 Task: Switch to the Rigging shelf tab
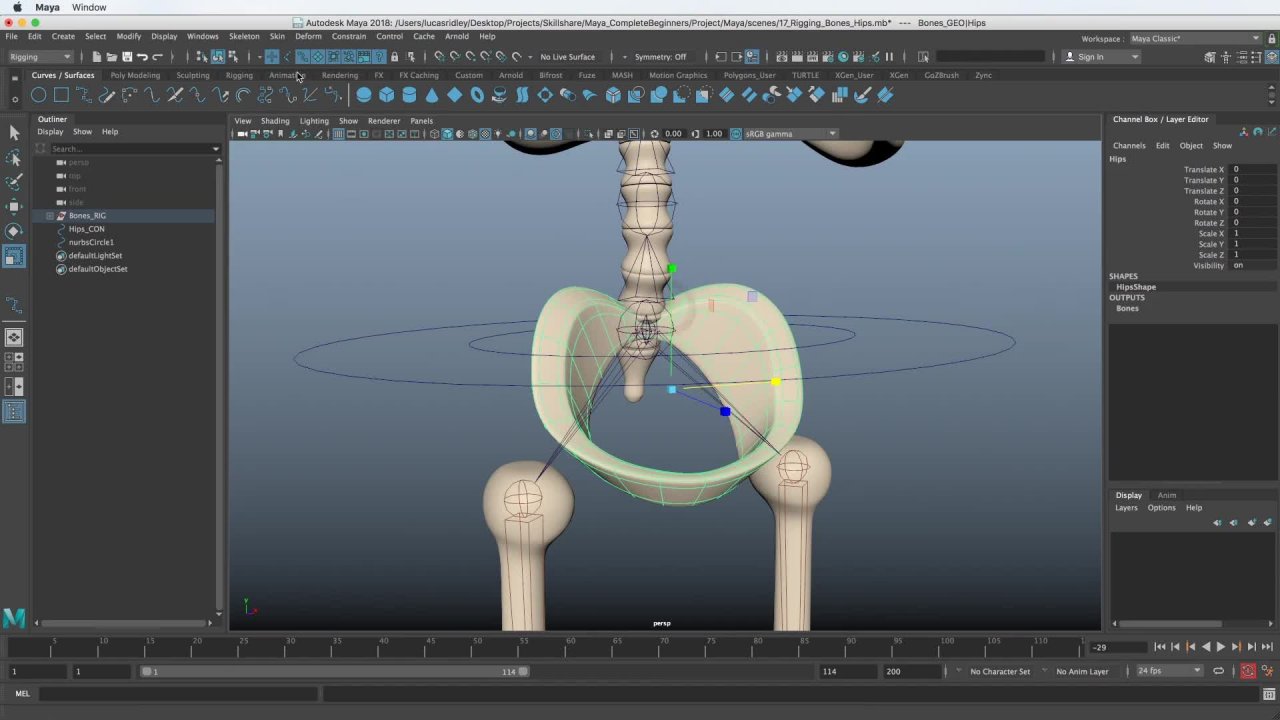point(239,75)
